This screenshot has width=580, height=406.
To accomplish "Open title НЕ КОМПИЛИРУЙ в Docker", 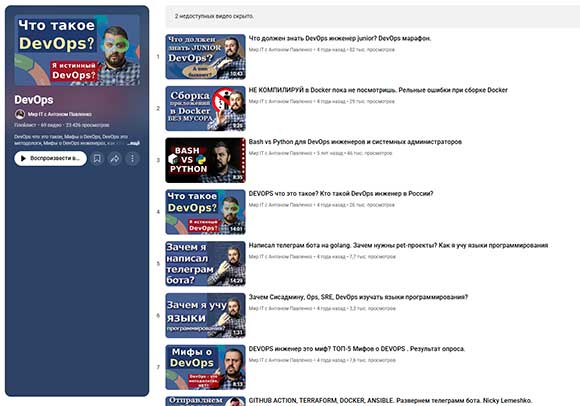I will 378,90.
